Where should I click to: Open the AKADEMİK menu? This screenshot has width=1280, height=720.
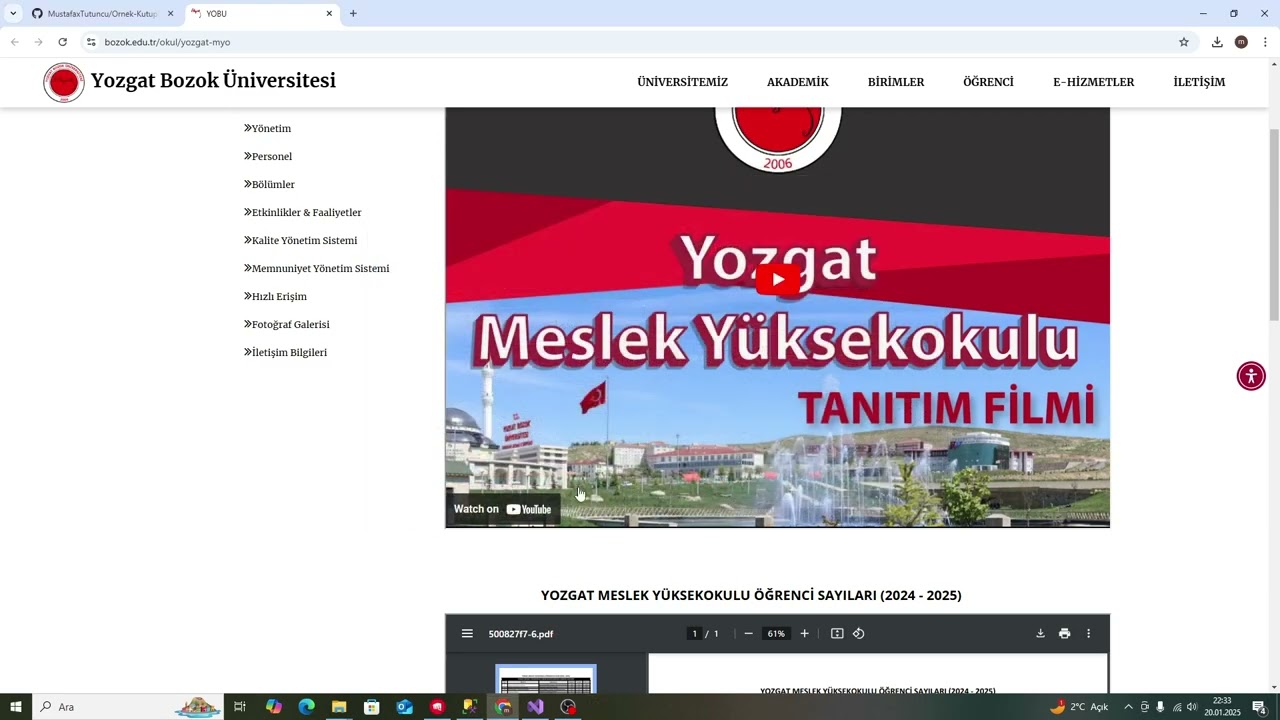click(798, 82)
